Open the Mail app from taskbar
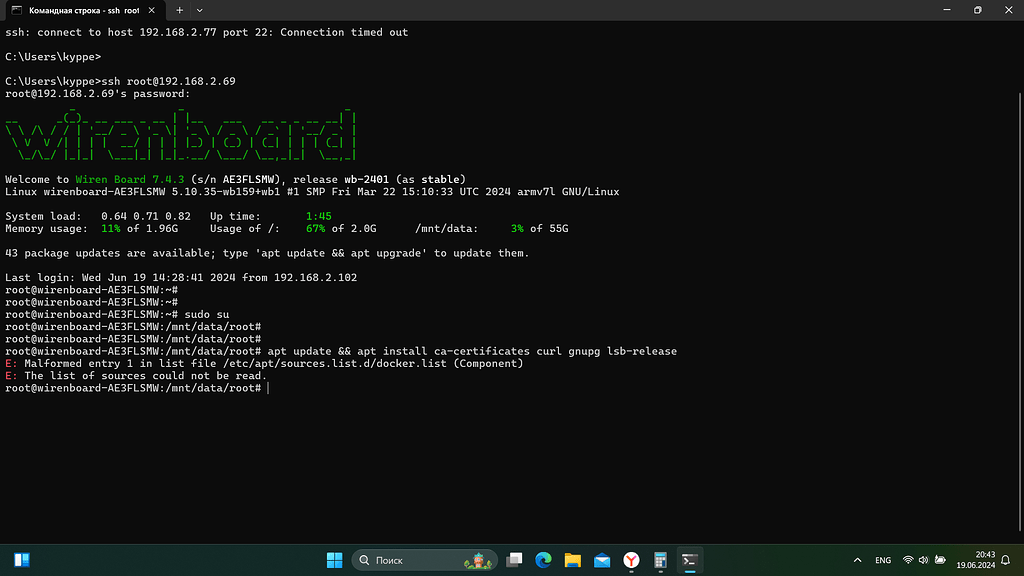Image resolution: width=1024 pixels, height=576 pixels. [x=601, y=560]
